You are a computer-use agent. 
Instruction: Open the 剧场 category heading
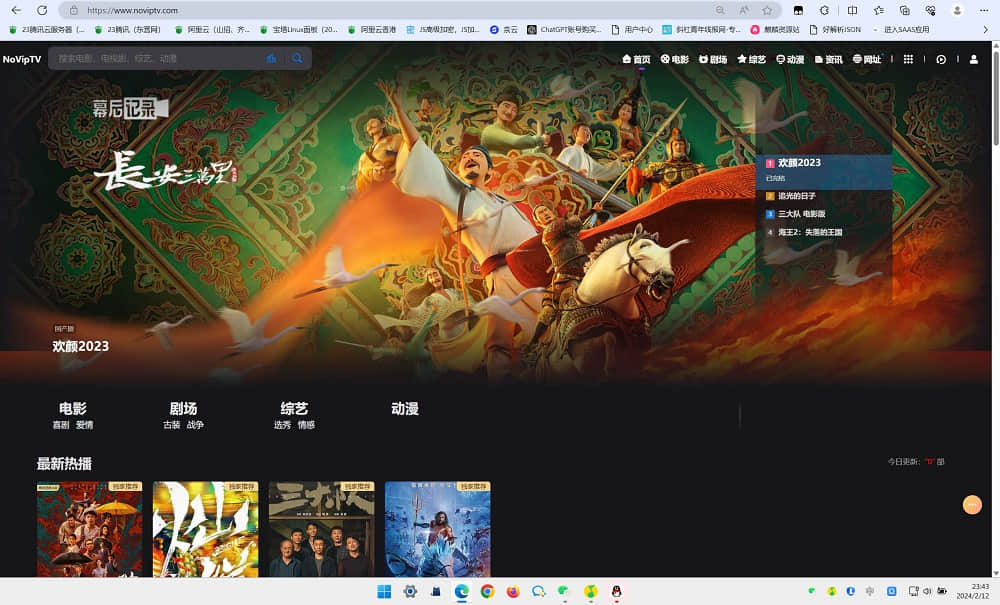pos(183,409)
